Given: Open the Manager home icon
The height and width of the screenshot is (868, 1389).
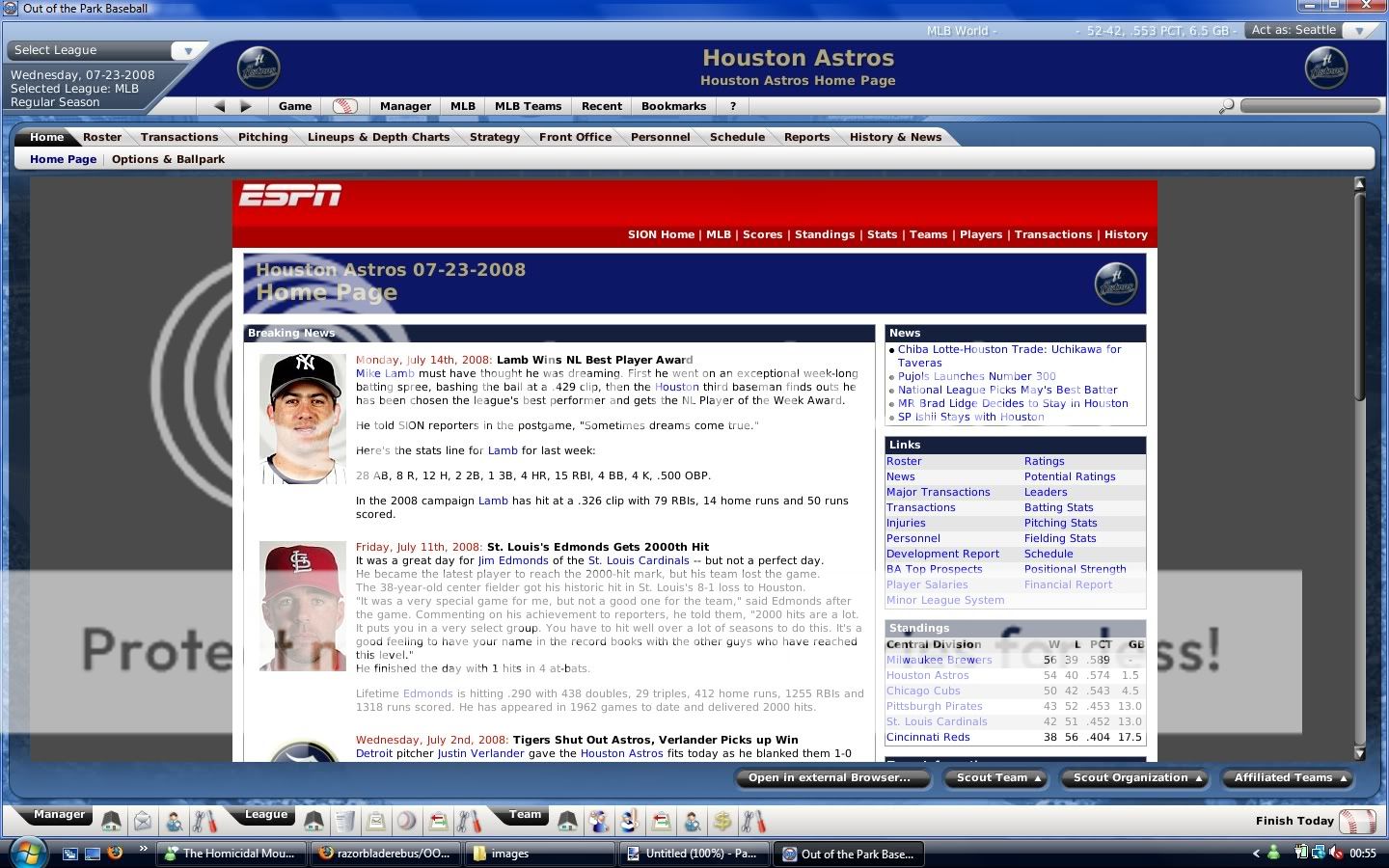Looking at the screenshot, I should point(111,822).
